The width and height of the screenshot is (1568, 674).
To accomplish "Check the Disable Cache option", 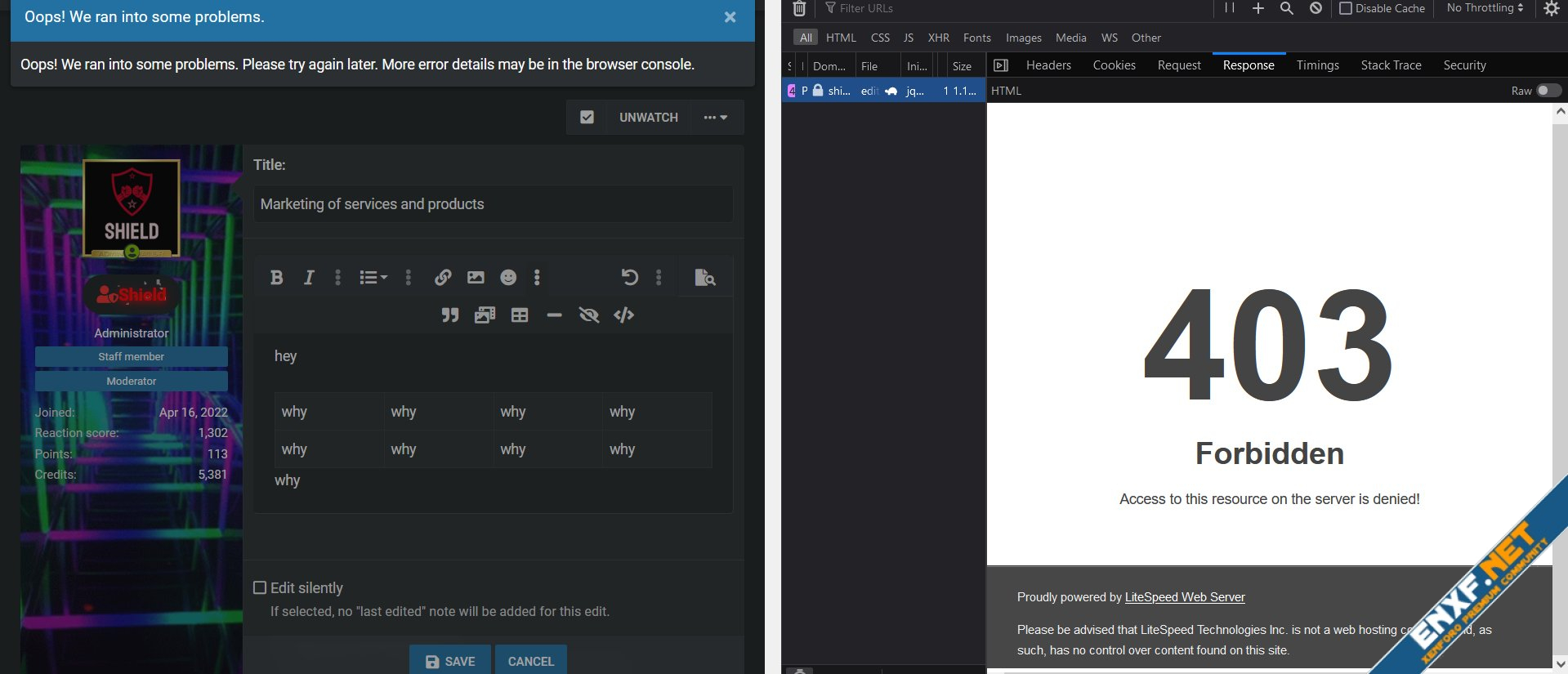I will pyautogui.click(x=1346, y=8).
